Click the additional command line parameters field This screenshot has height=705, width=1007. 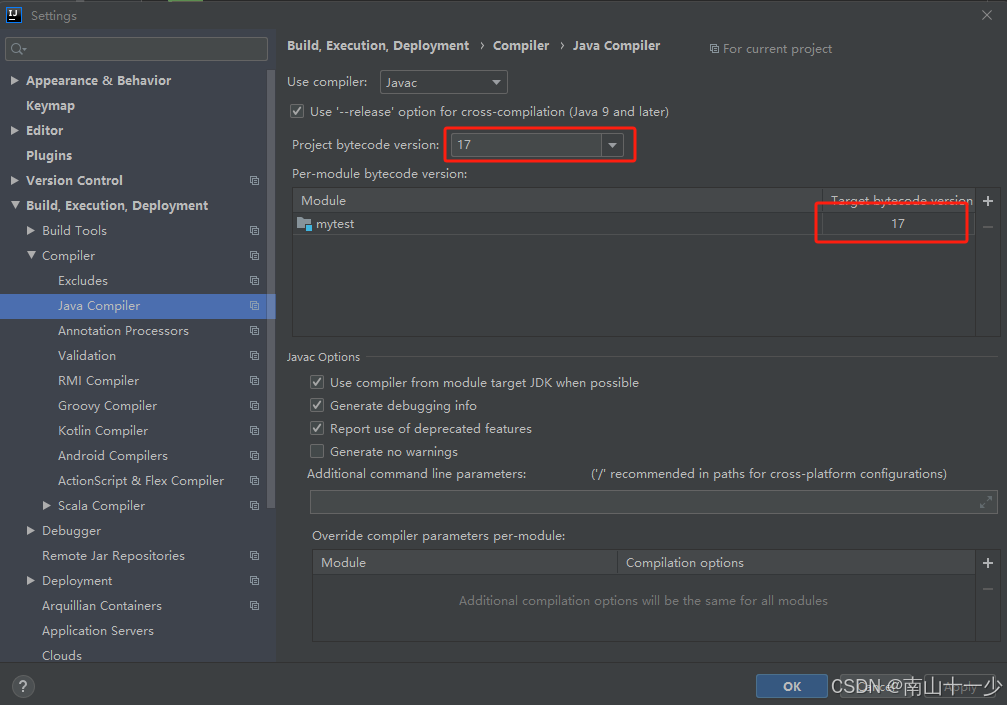click(x=654, y=503)
